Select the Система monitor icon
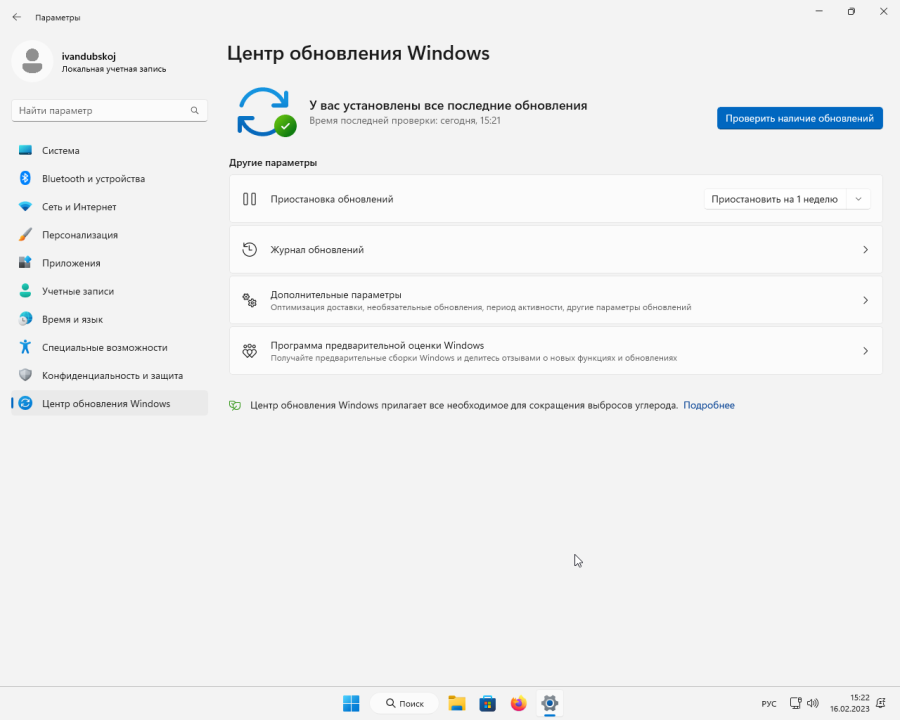 pyautogui.click(x=25, y=150)
